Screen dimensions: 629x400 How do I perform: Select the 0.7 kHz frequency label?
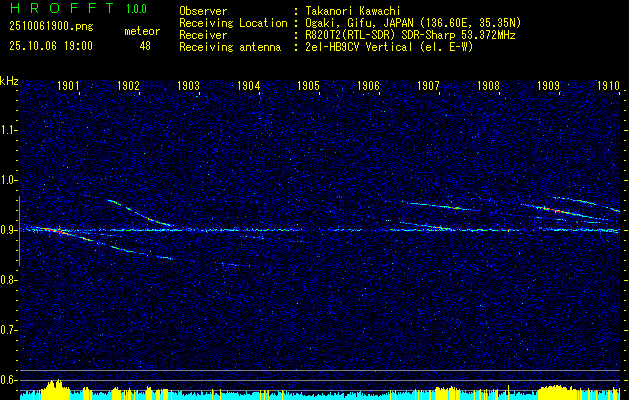8,330
